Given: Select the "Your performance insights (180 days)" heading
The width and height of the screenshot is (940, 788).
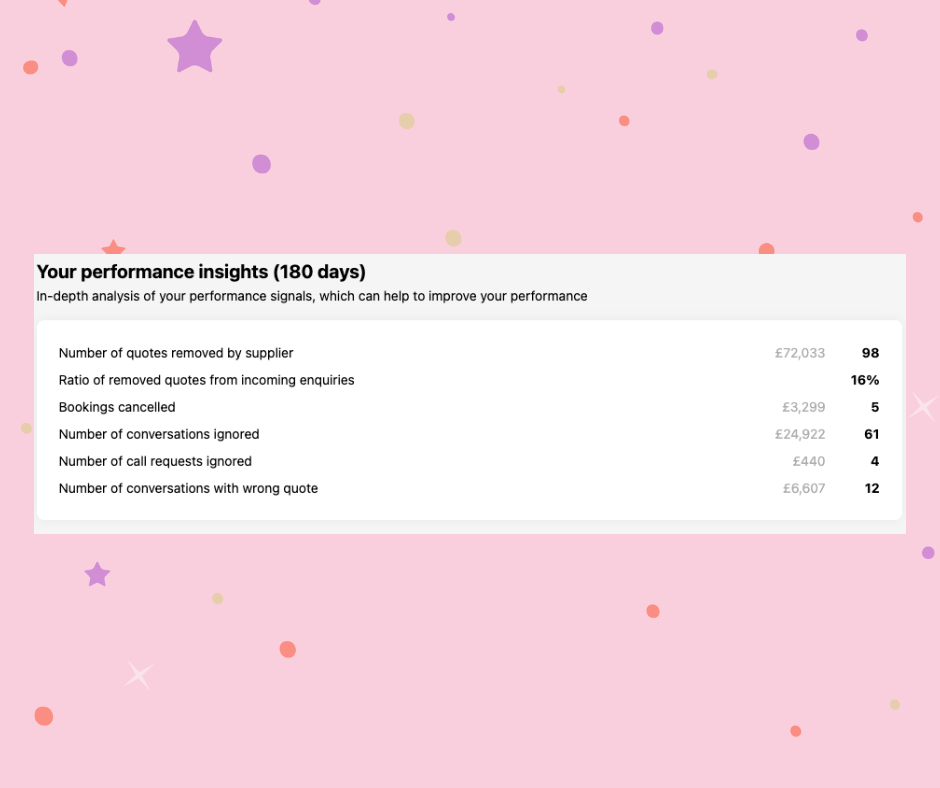Looking at the screenshot, I should click(201, 272).
